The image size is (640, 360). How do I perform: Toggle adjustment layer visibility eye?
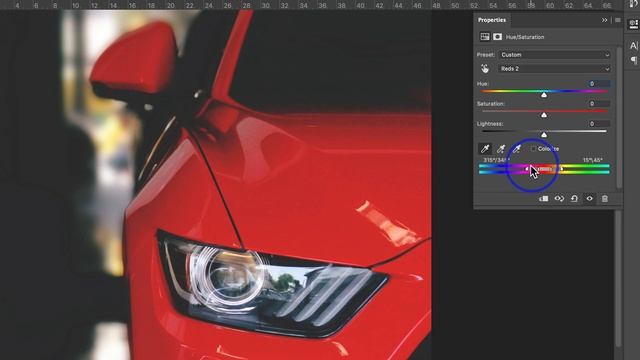[589, 199]
